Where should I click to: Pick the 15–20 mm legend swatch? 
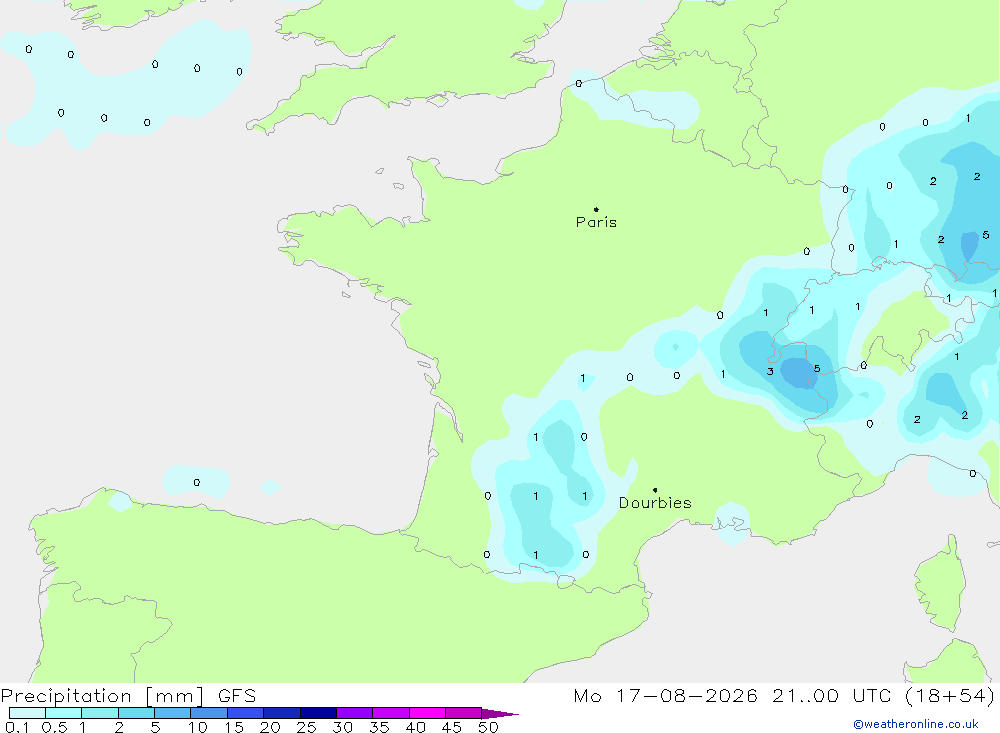[245, 713]
